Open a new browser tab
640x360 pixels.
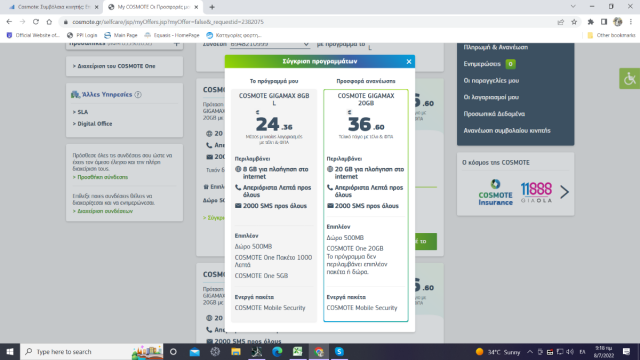(x=212, y=7)
